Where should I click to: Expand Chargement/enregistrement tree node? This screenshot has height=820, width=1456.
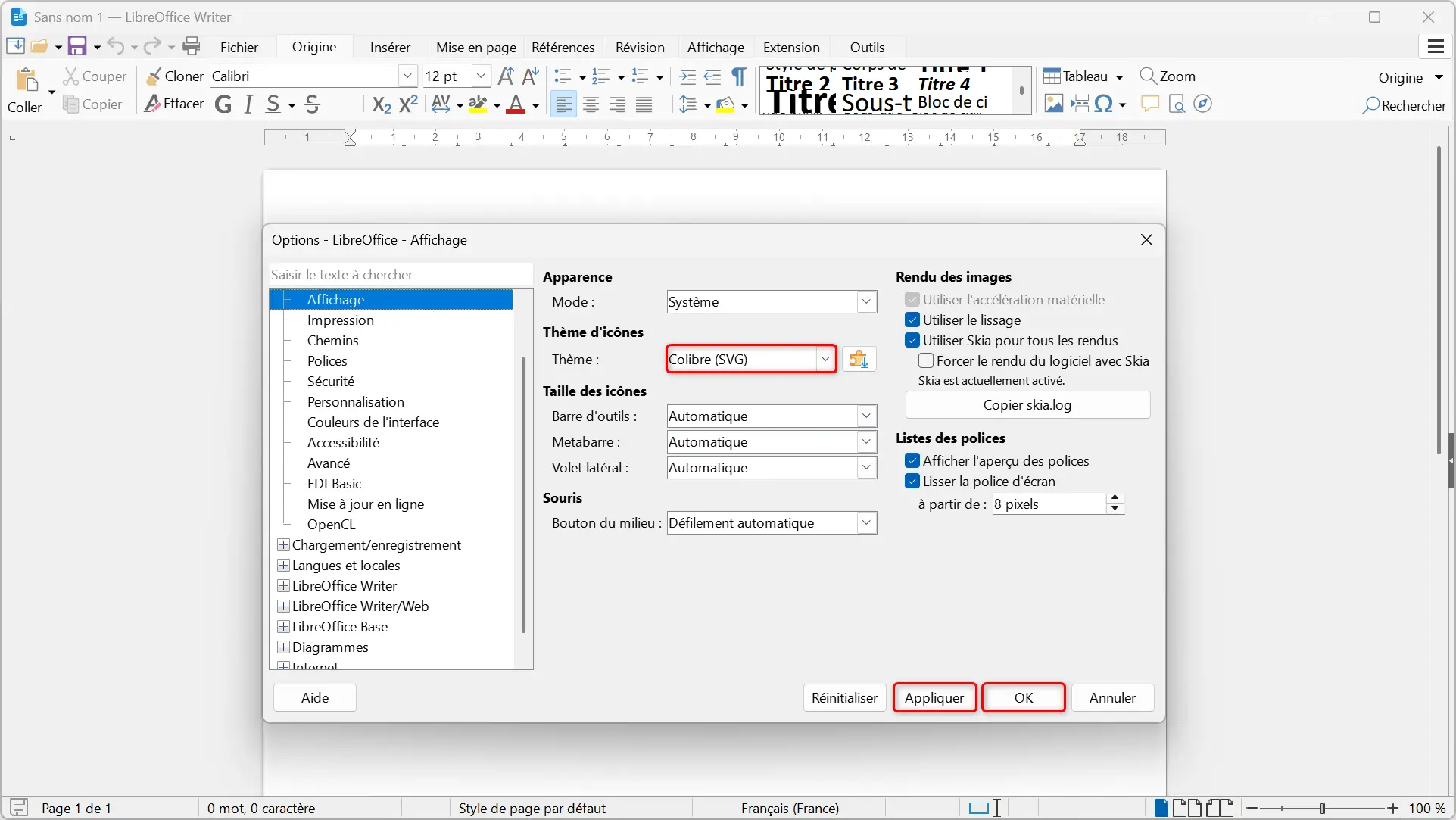click(x=283, y=544)
